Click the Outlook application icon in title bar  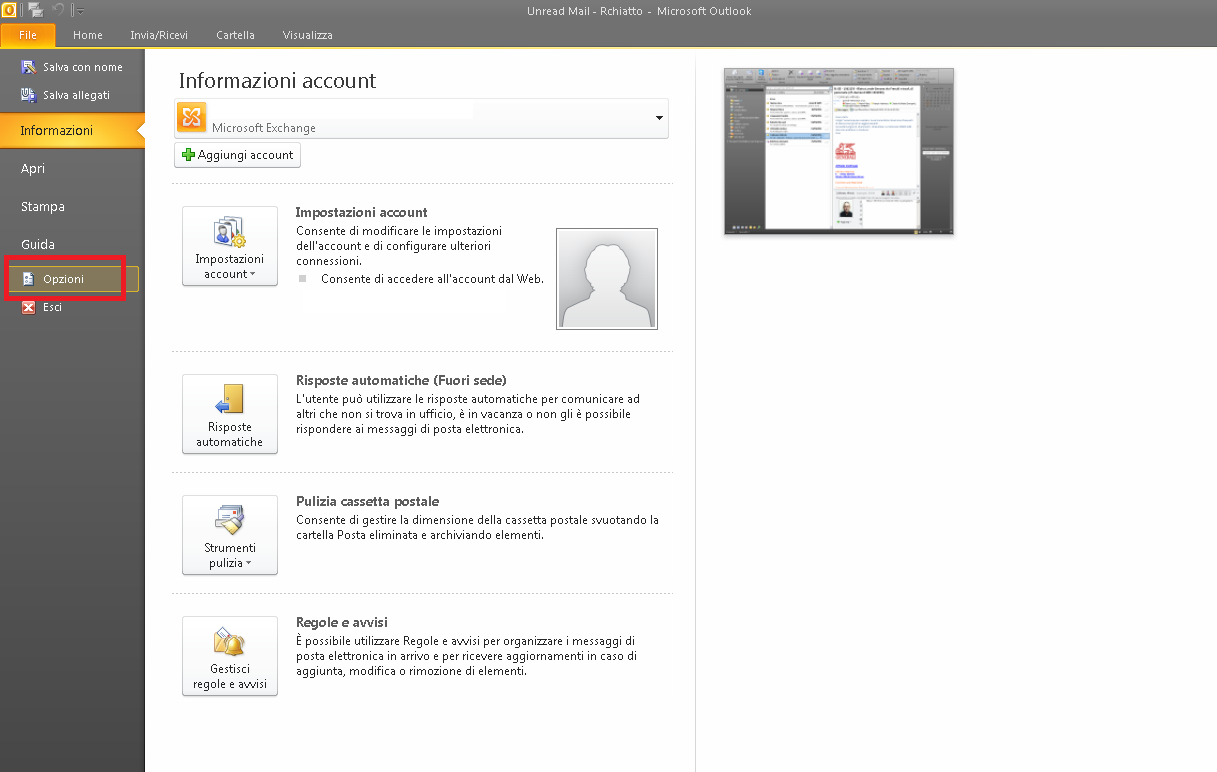click(8, 10)
